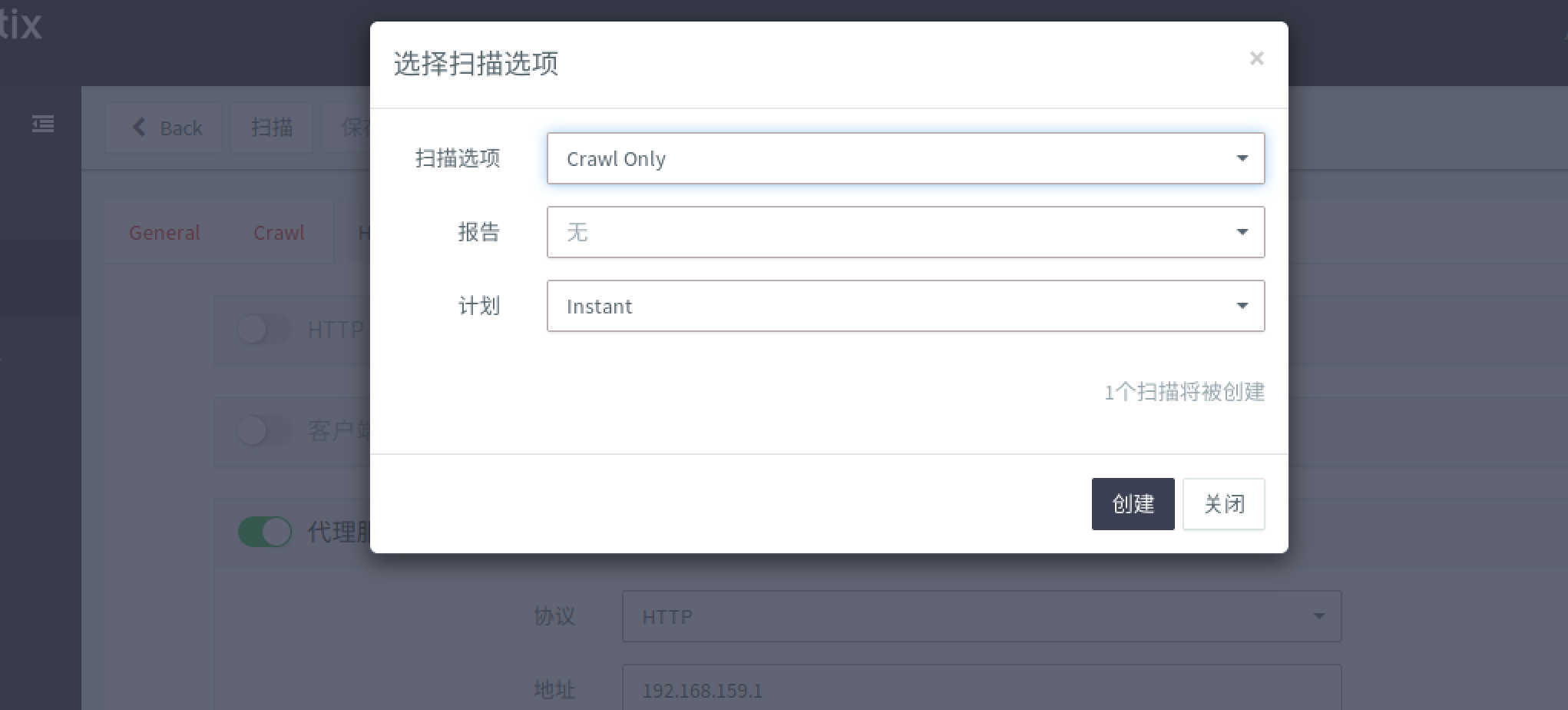Click the 创建 button
The width and height of the screenshot is (1568, 710).
tap(1133, 504)
